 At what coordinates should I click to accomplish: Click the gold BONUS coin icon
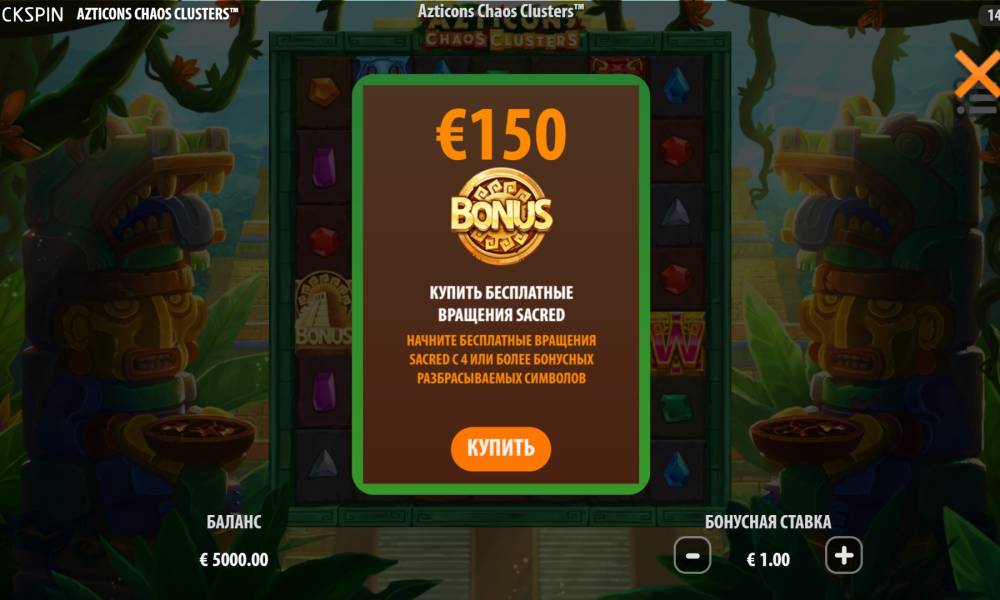click(x=501, y=216)
